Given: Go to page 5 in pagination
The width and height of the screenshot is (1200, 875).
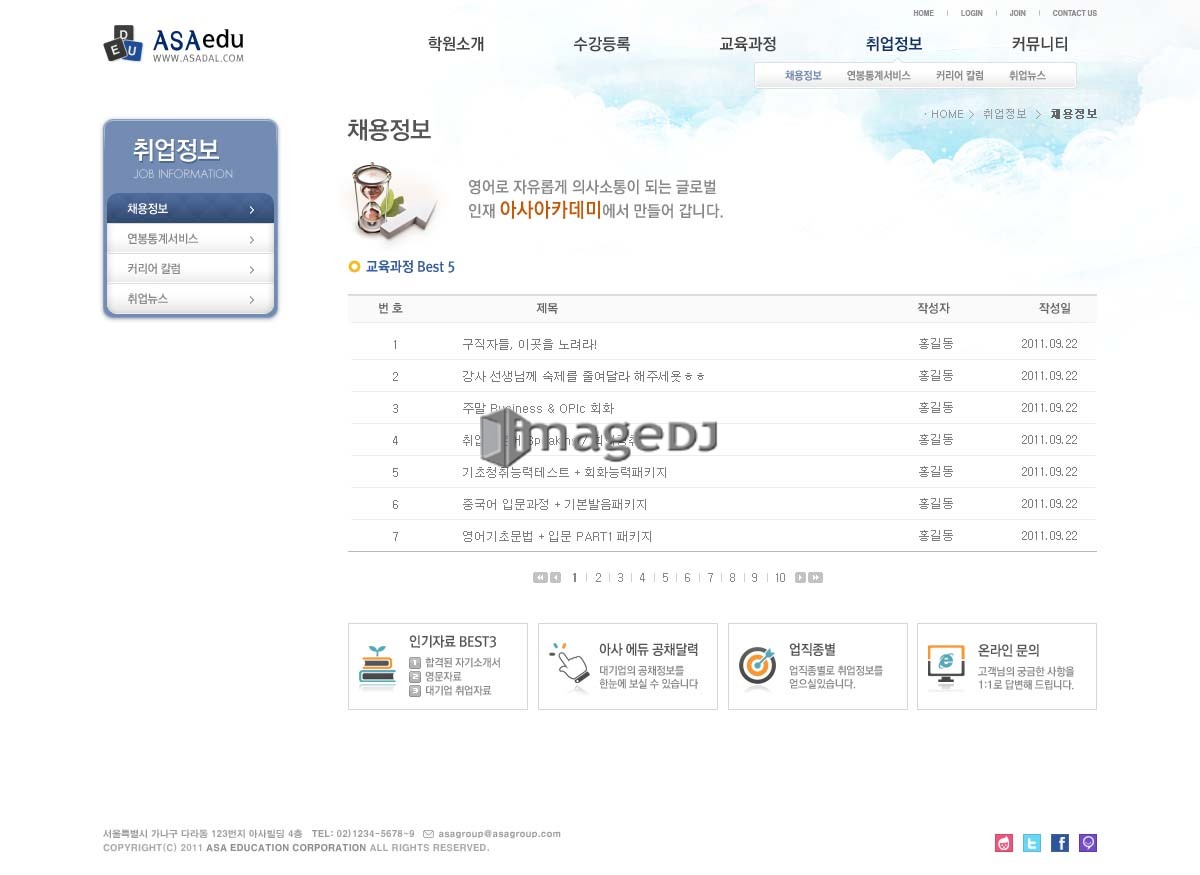Looking at the screenshot, I should coord(665,577).
